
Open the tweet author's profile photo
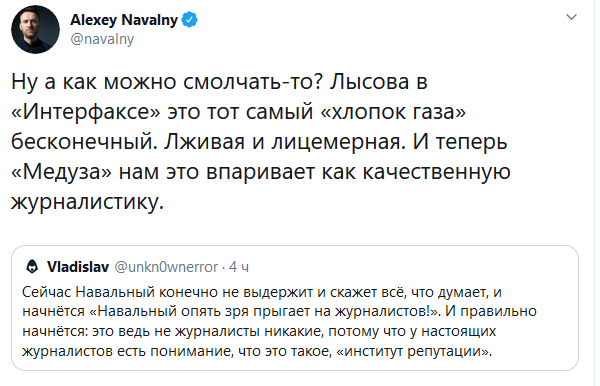pyautogui.click(x=35, y=29)
